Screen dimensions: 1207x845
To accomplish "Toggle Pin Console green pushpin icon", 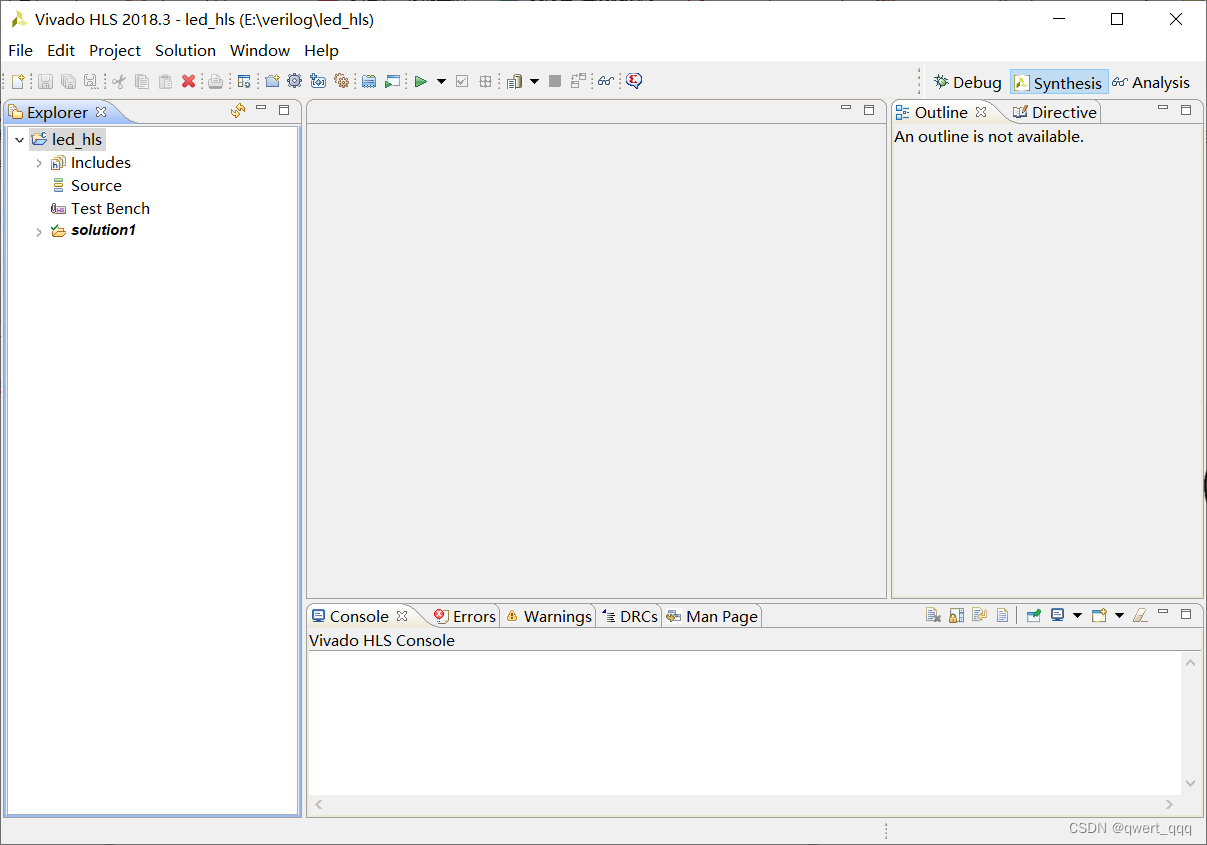I will (1034, 615).
